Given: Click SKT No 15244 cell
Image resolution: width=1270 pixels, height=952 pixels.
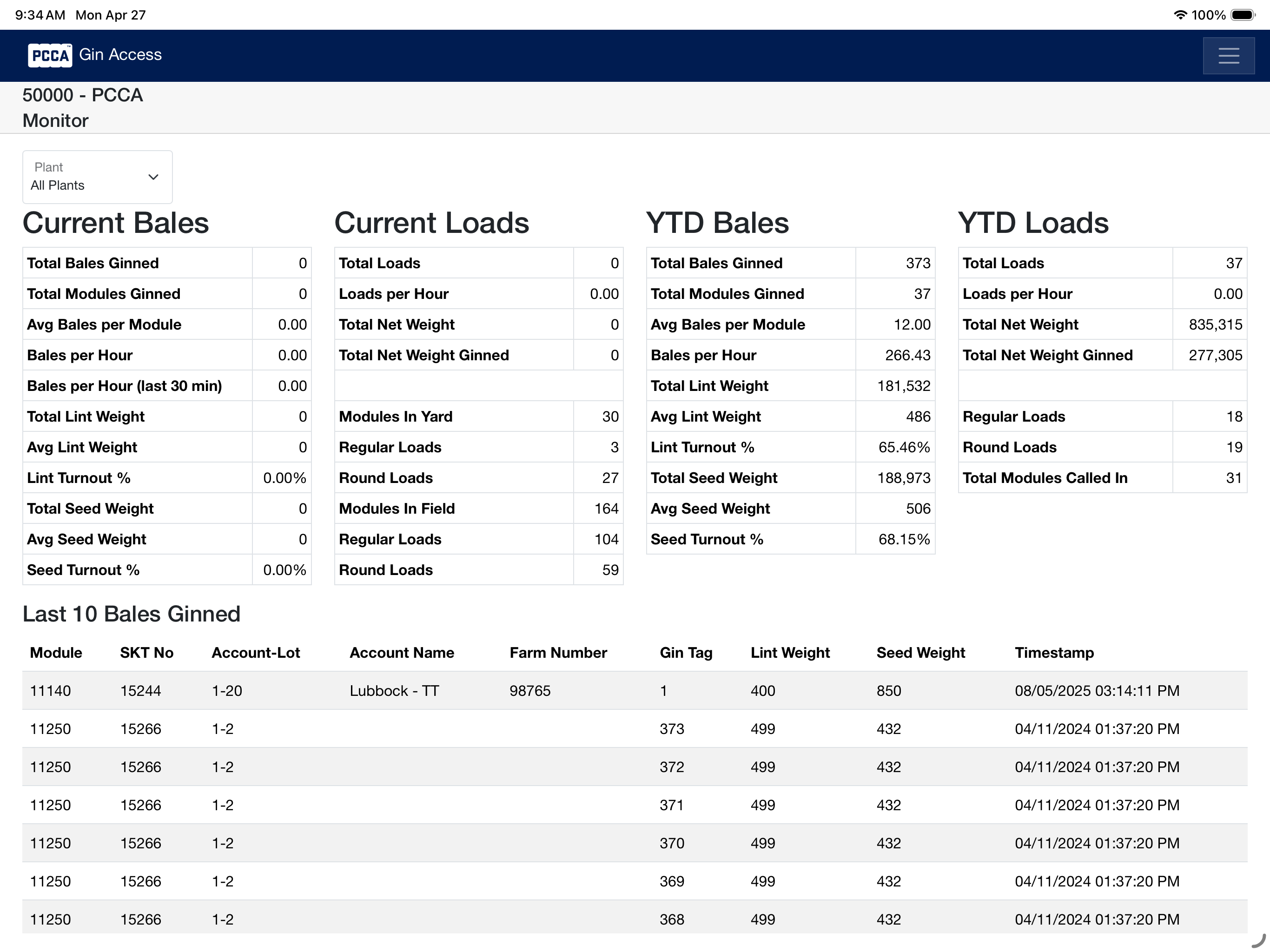Looking at the screenshot, I should pos(141,691).
